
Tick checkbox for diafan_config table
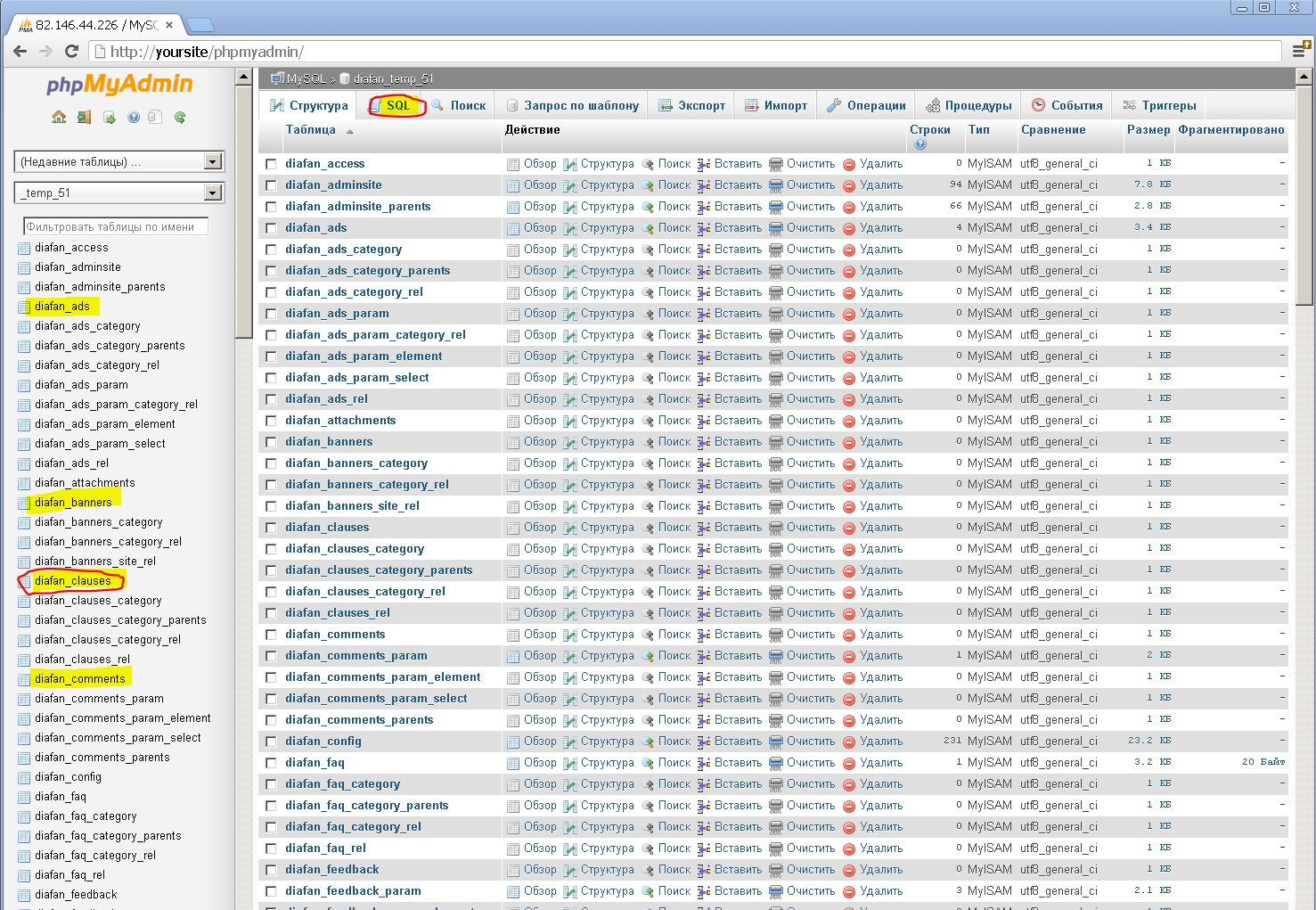point(271,742)
